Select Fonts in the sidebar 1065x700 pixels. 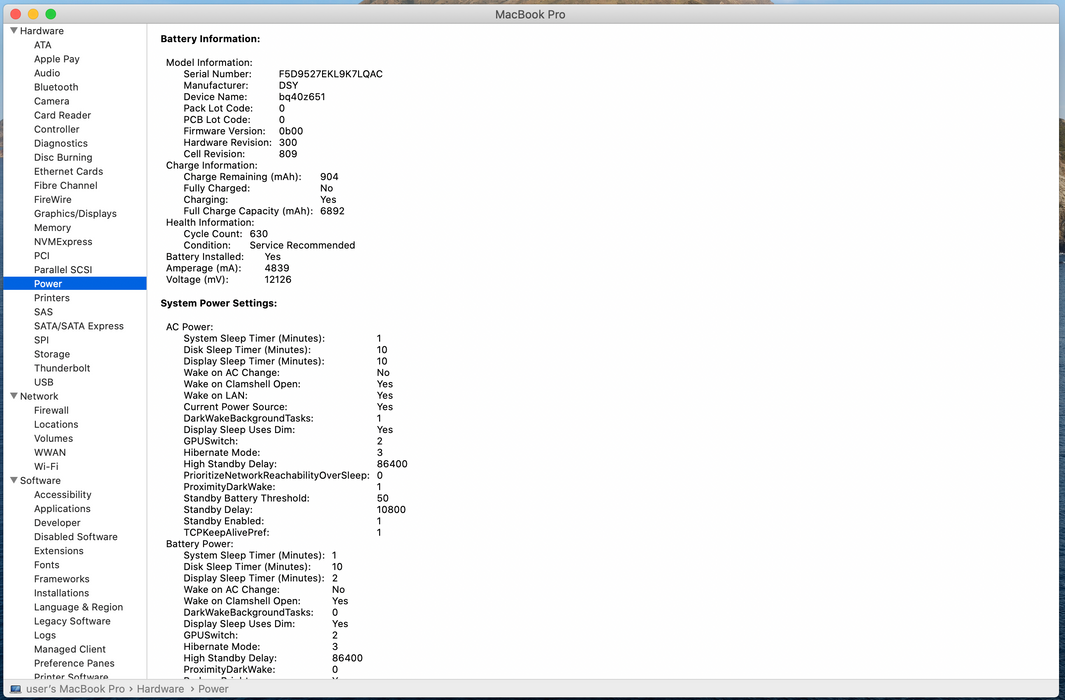(x=47, y=565)
